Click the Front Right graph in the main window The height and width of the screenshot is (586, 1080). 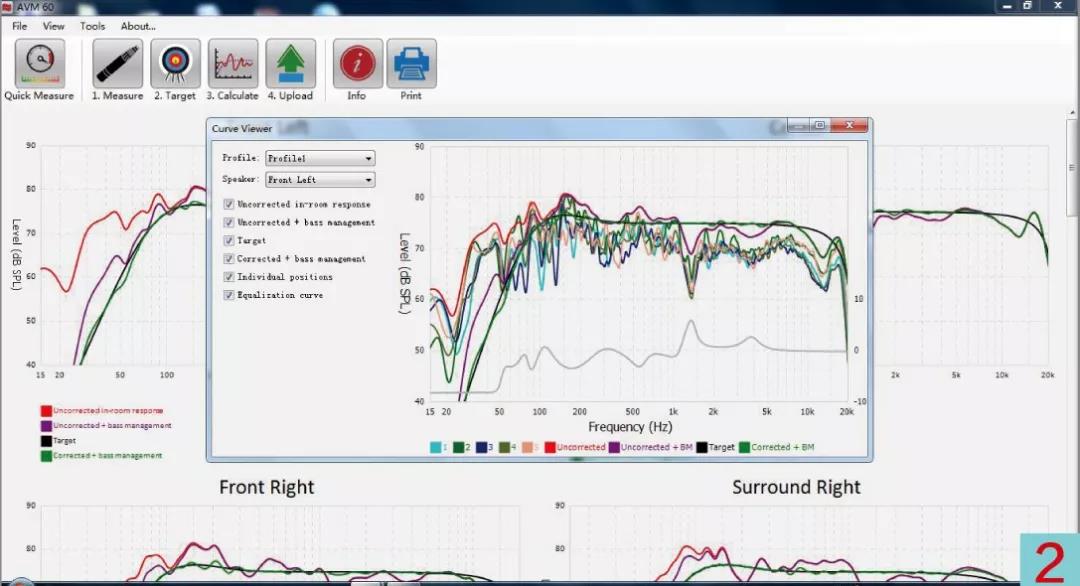pyautogui.click(x=280, y=544)
